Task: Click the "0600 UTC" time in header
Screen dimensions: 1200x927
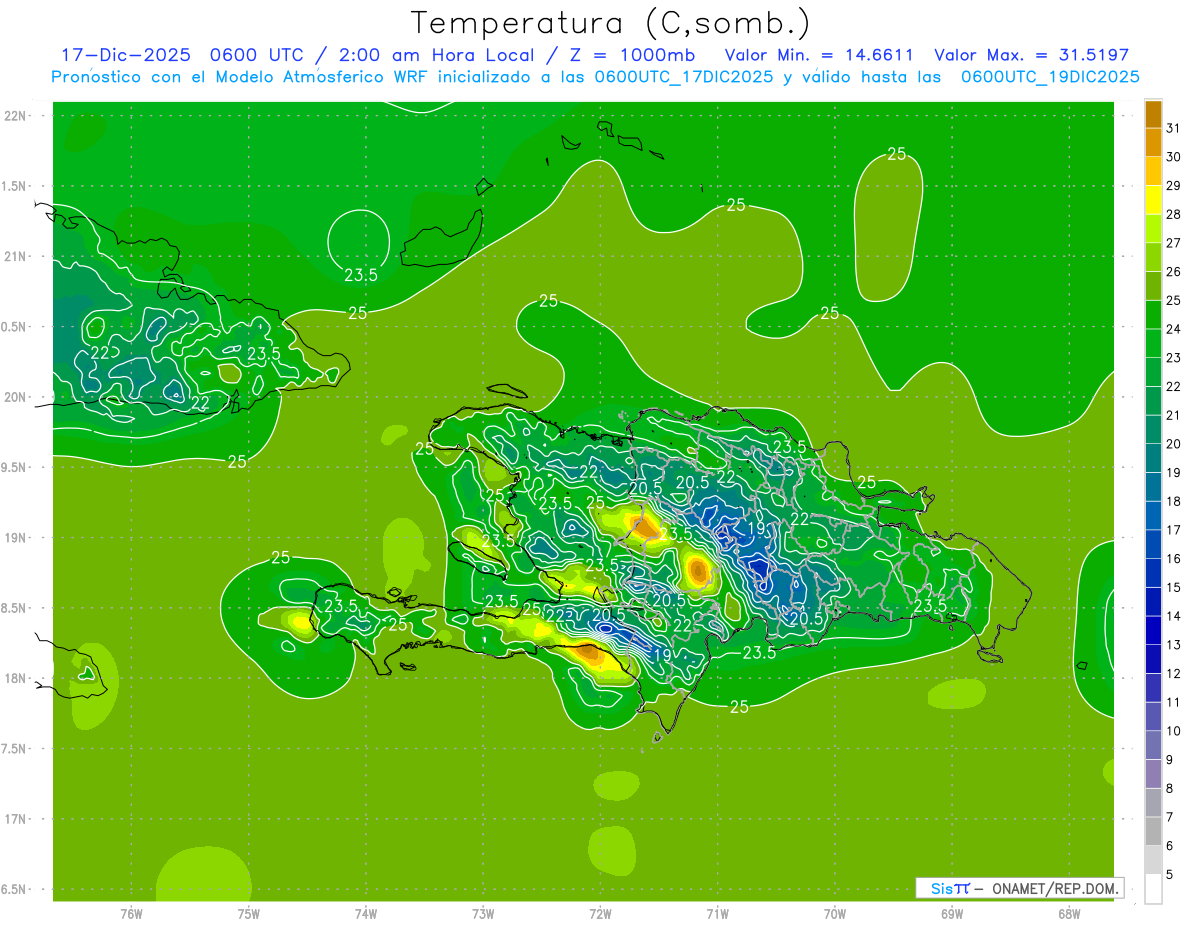Action: pos(256,54)
